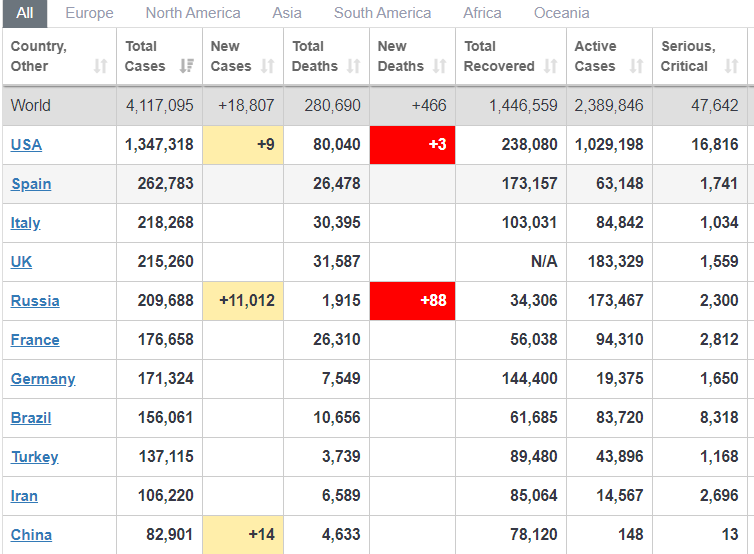The width and height of the screenshot is (754, 554).
Task: Open the USA country link
Action: click(26, 145)
